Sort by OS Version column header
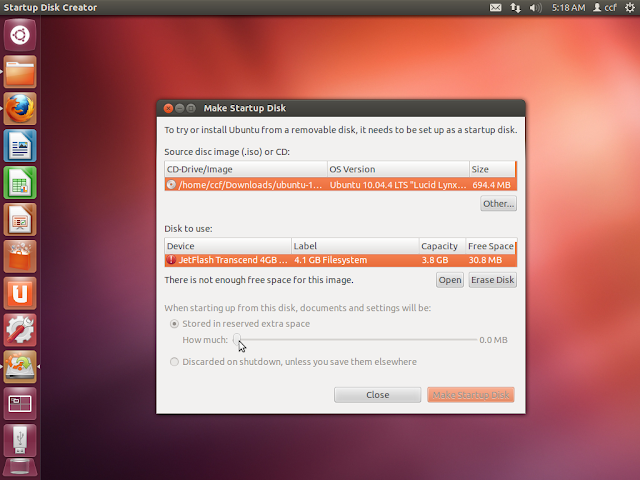Viewport: 640px width, 480px height. [x=398, y=169]
